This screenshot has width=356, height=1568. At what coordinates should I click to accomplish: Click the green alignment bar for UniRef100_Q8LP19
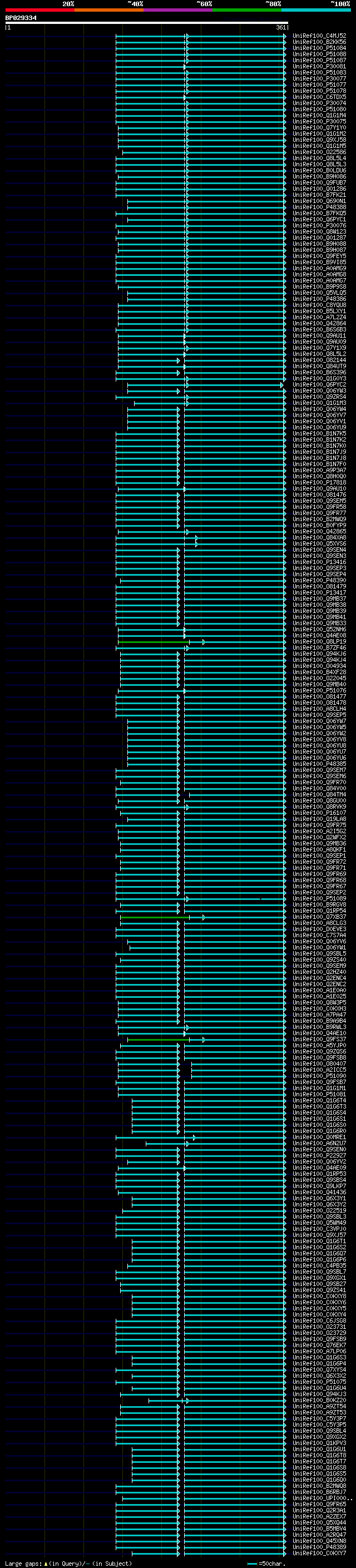154,642
